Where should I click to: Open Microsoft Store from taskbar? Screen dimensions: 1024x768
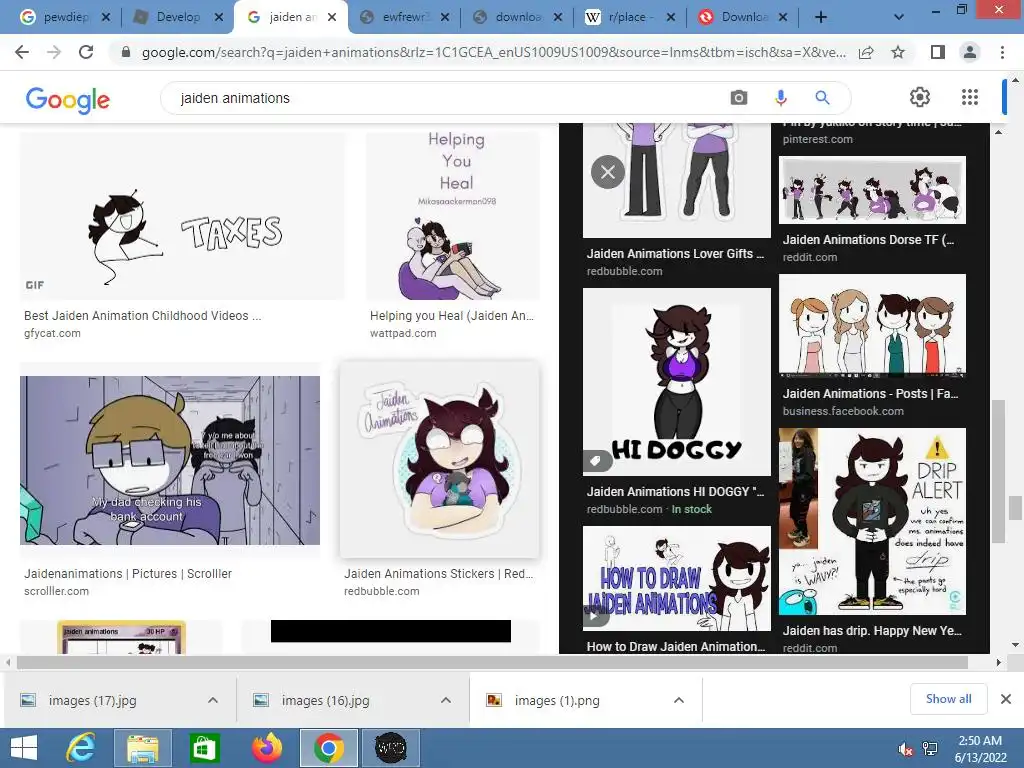pos(204,748)
